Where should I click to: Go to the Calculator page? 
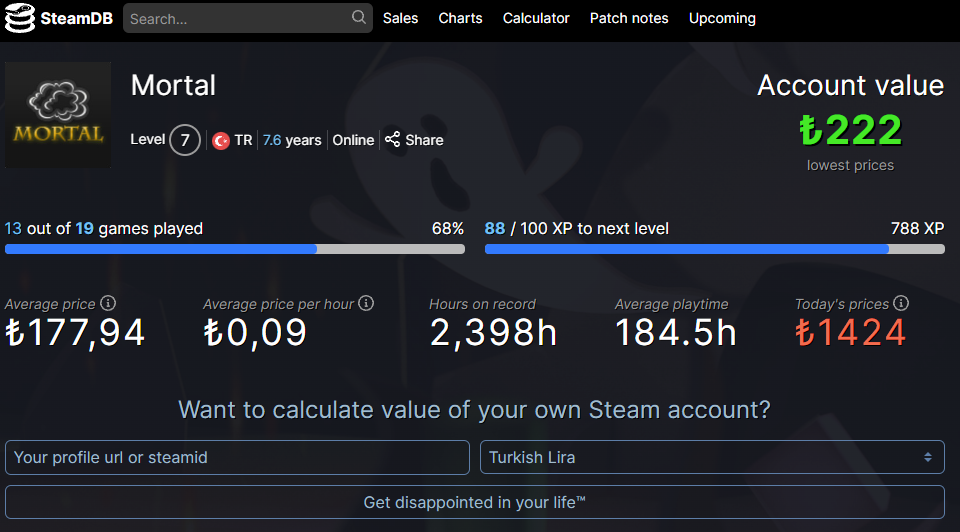click(536, 18)
